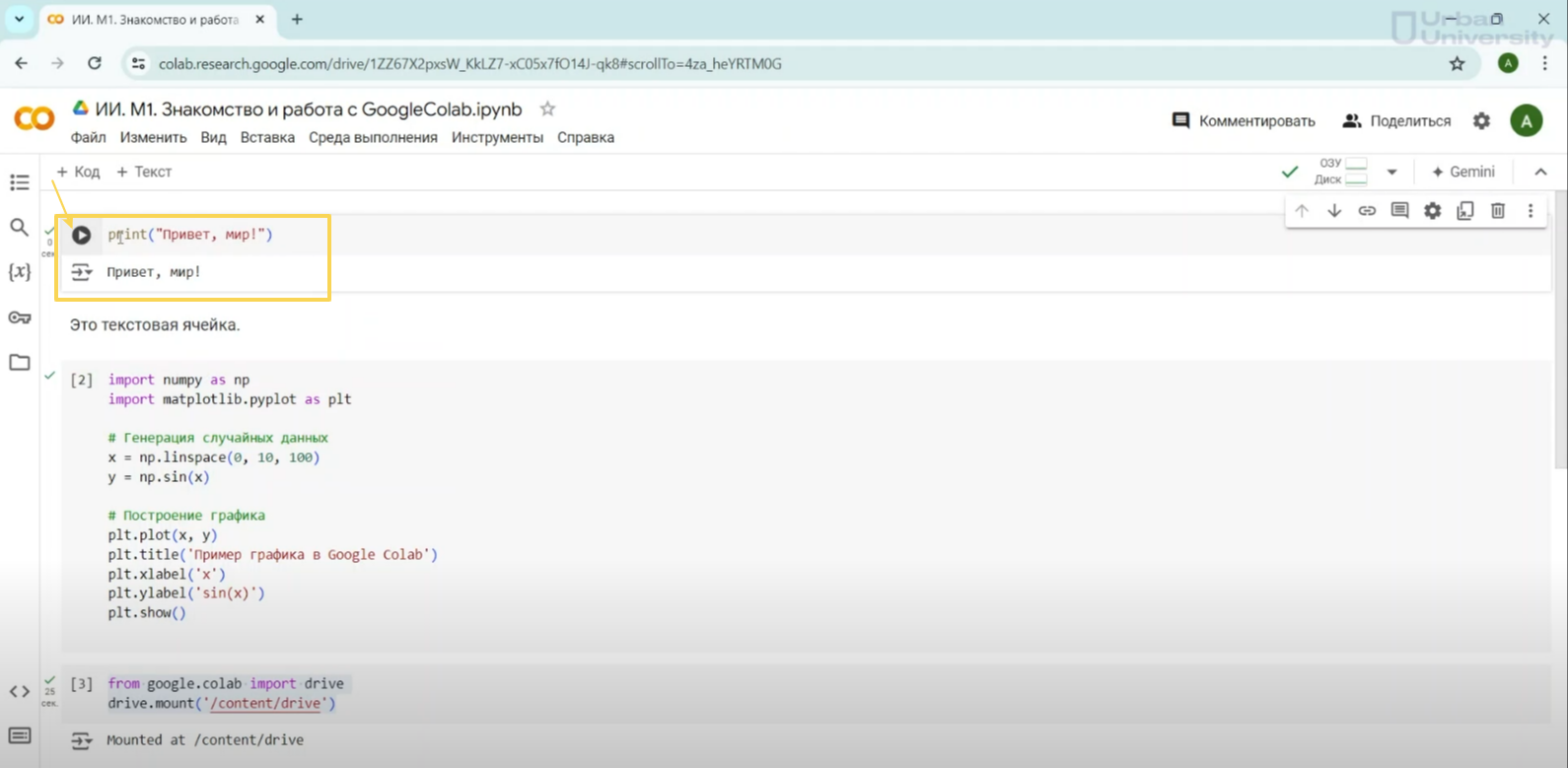Click the Поделиться share button

(x=1396, y=121)
